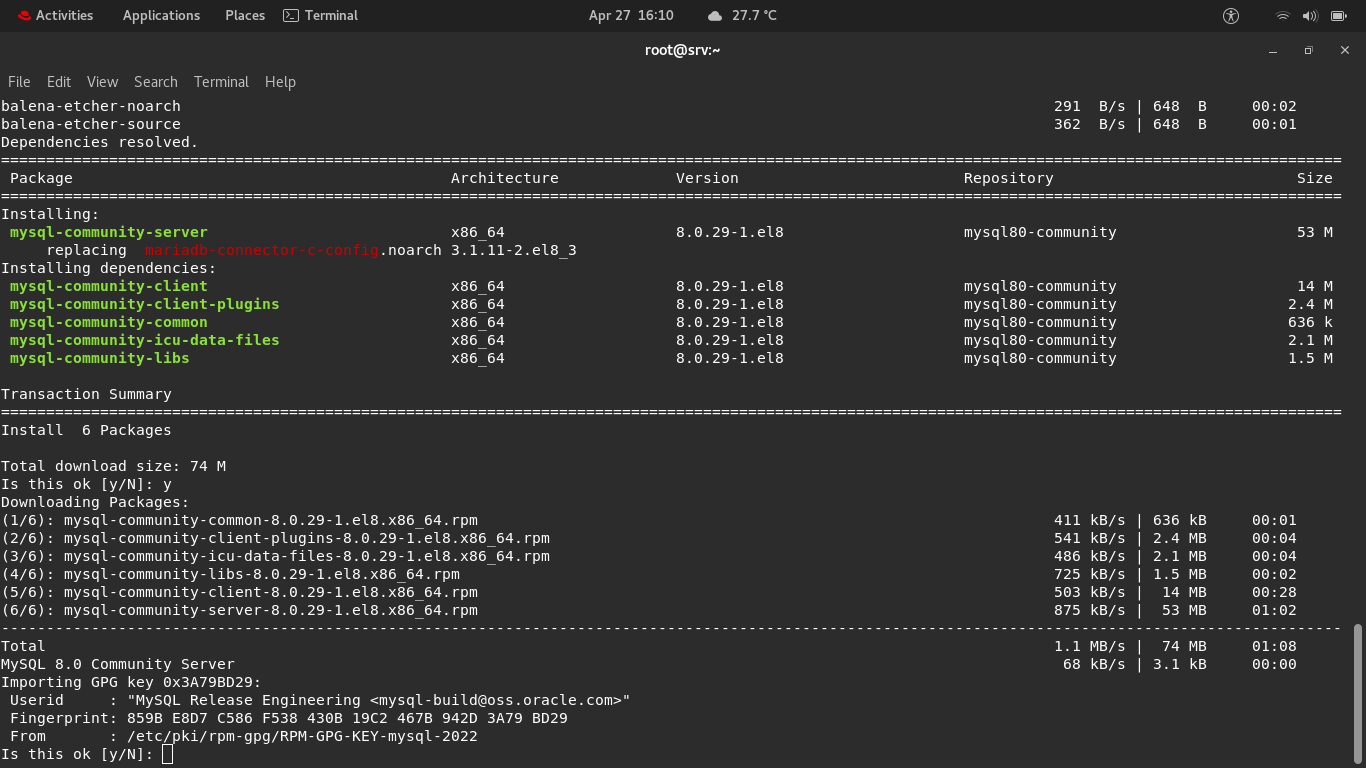1366x768 pixels.
Task: Click the Package column header
Action: click(41, 178)
